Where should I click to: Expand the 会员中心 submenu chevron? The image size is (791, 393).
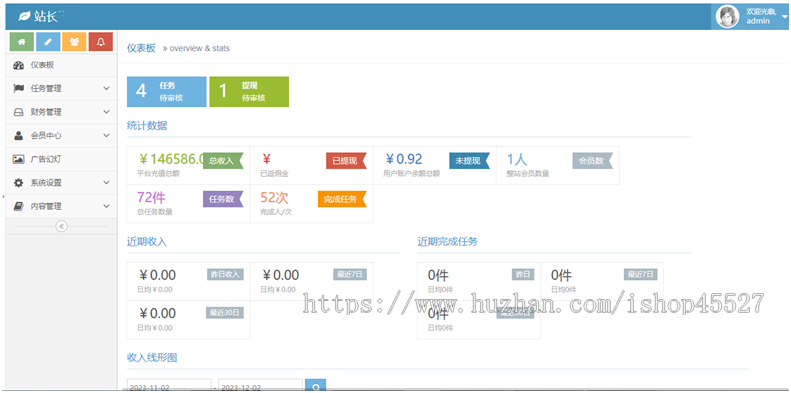click(106, 135)
